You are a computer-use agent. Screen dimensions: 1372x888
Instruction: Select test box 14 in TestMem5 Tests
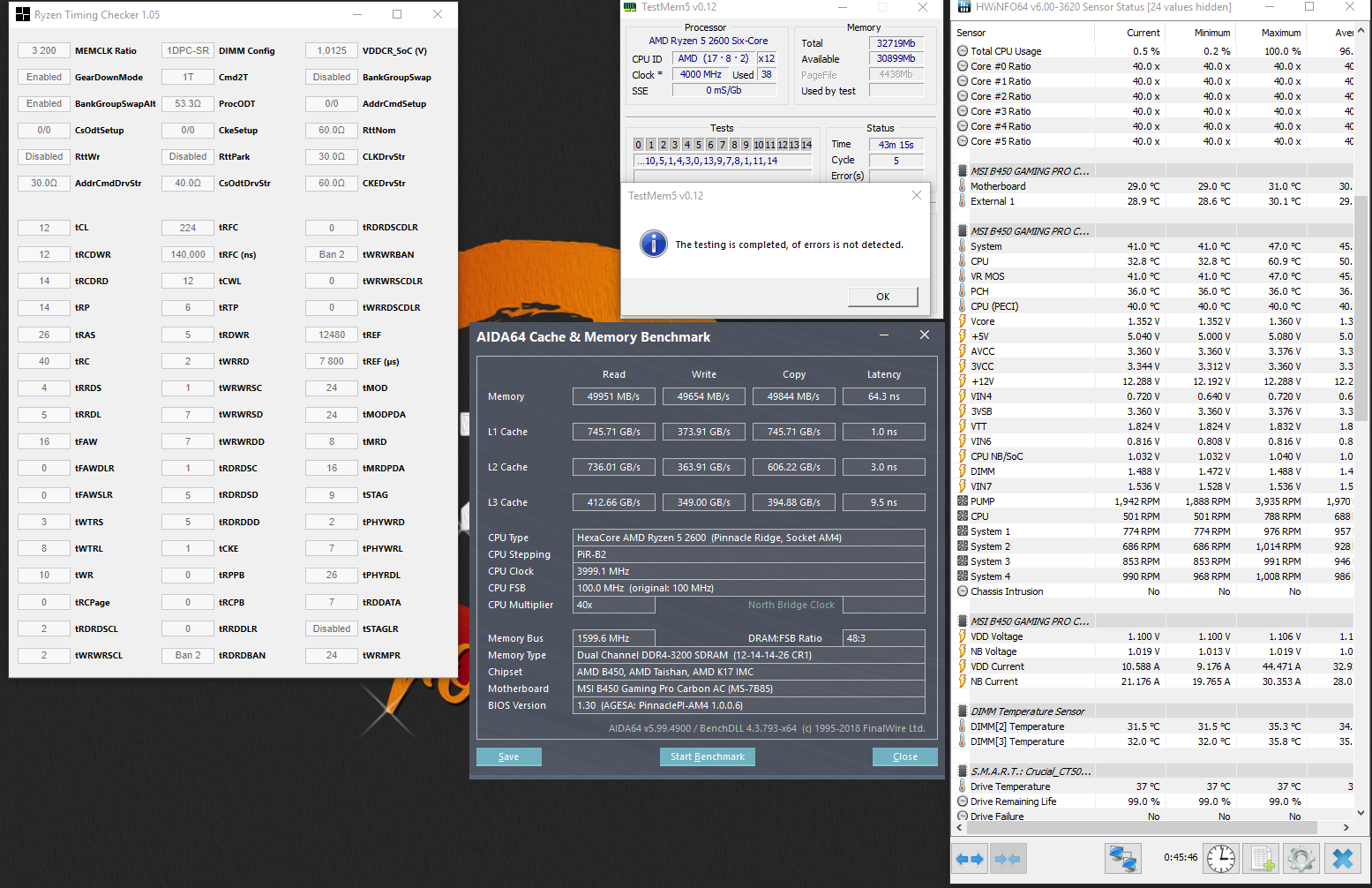(806, 145)
